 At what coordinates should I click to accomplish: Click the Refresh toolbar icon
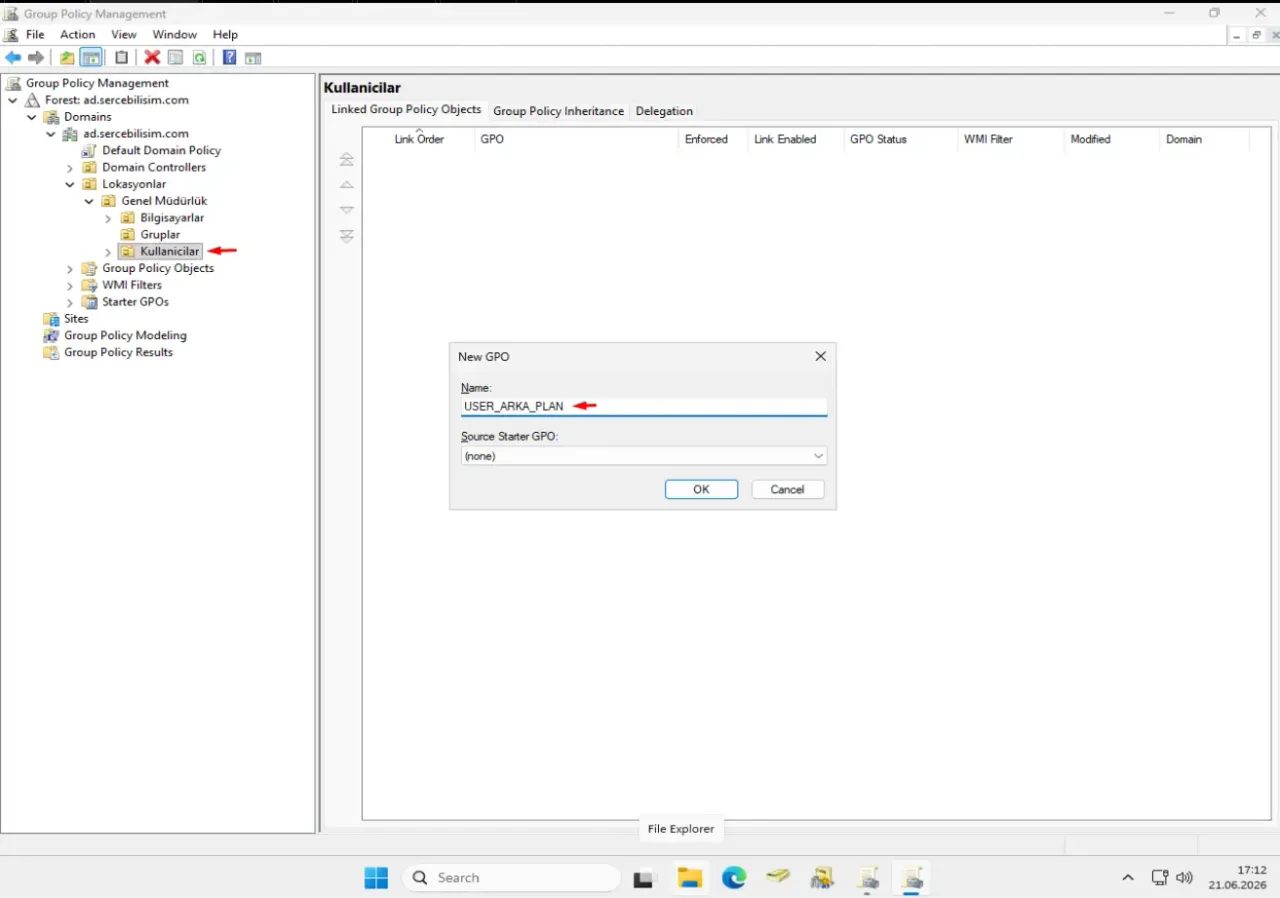point(199,58)
